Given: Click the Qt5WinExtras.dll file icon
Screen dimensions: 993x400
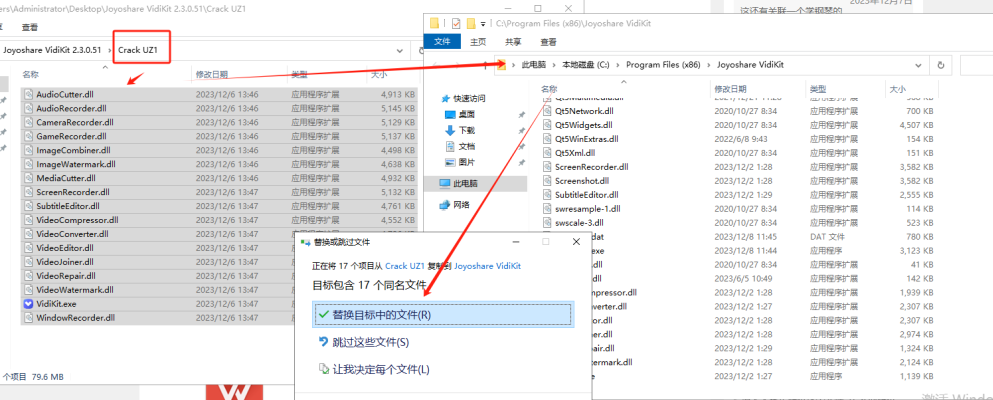Looking at the screenshot, I should (548, 139).
